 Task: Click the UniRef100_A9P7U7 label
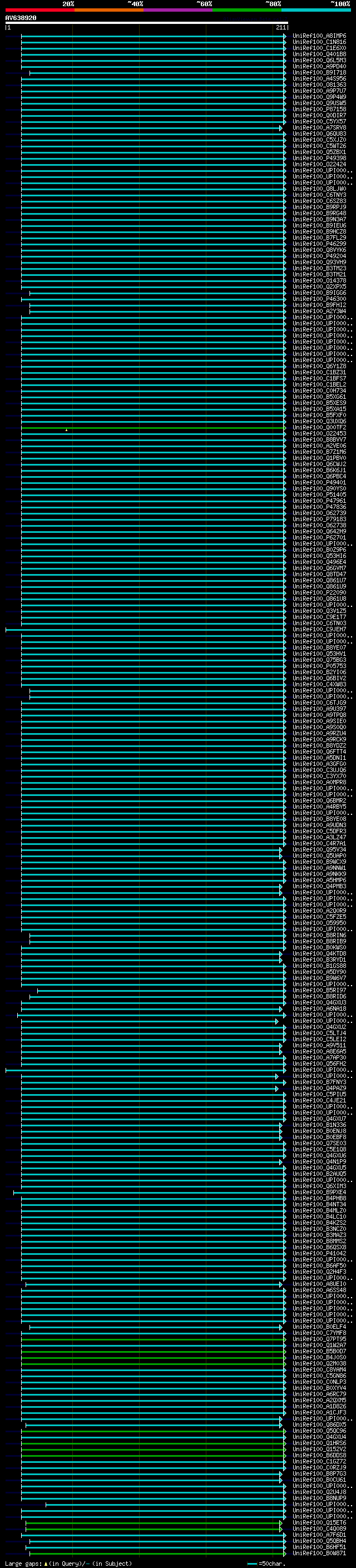click(319, 91)
